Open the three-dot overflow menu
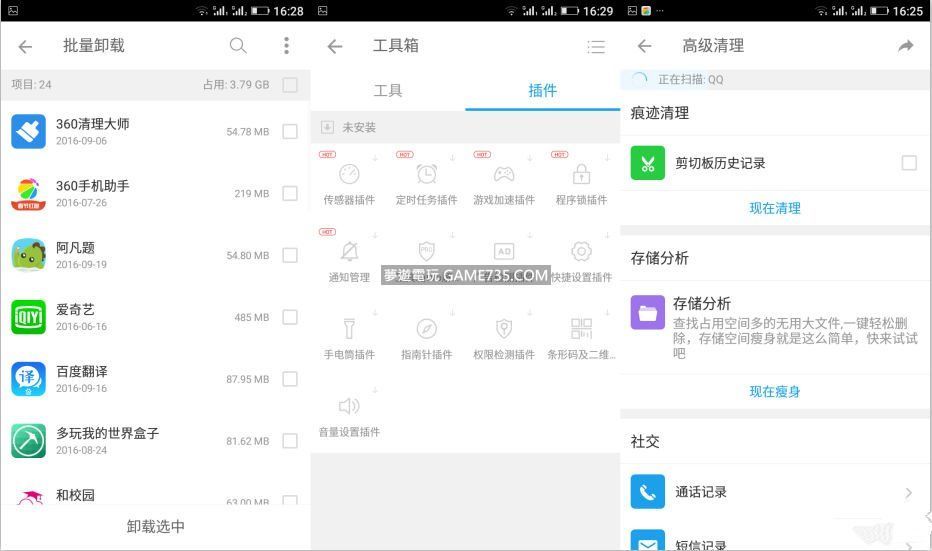 pyautogui.click(x=286, y=46)
